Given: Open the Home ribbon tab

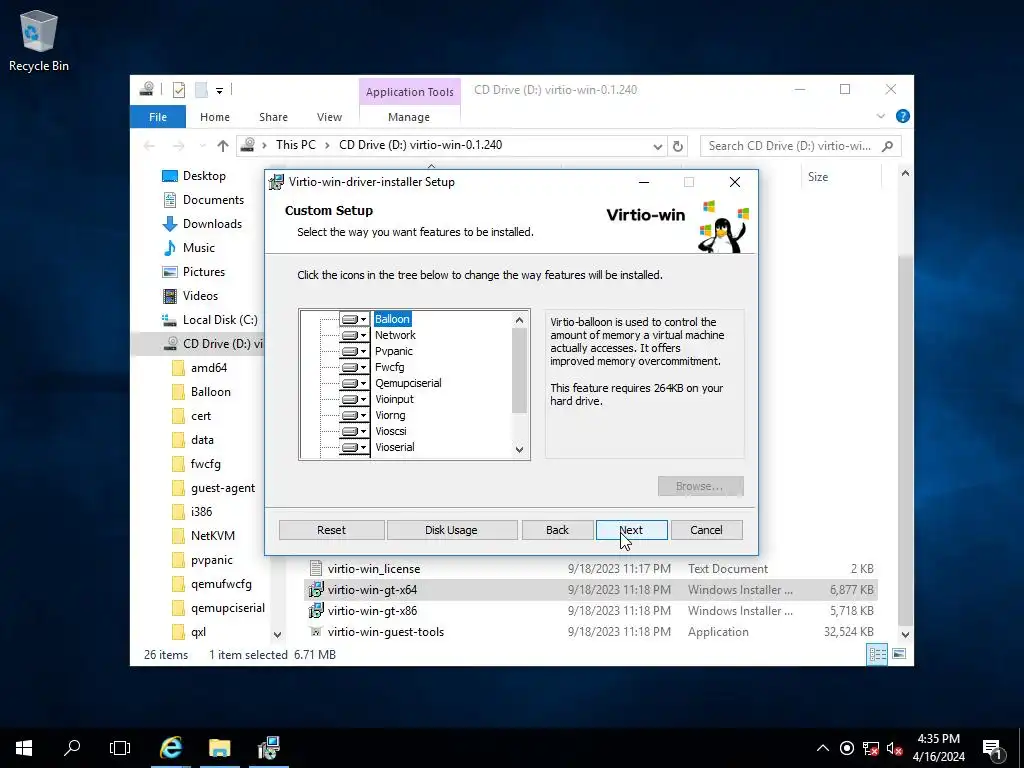Looking at the screenshot, I should click(215, 117).
